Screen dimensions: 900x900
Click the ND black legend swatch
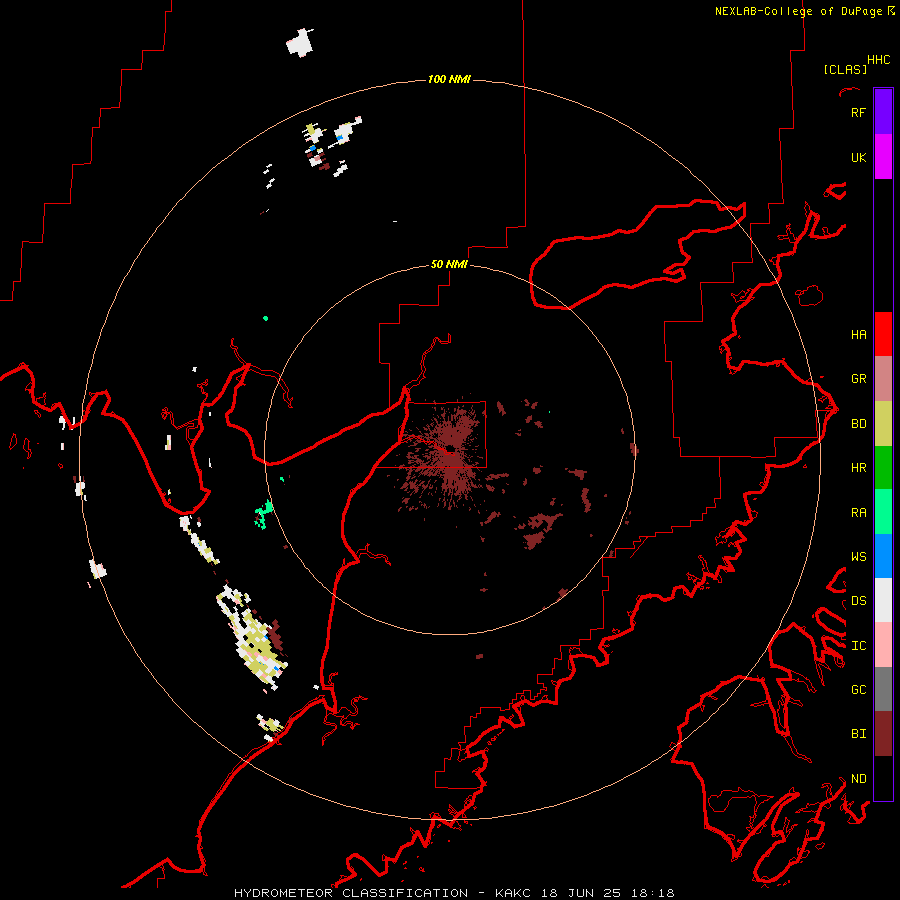pyautogui.click(x=883, y=778)
